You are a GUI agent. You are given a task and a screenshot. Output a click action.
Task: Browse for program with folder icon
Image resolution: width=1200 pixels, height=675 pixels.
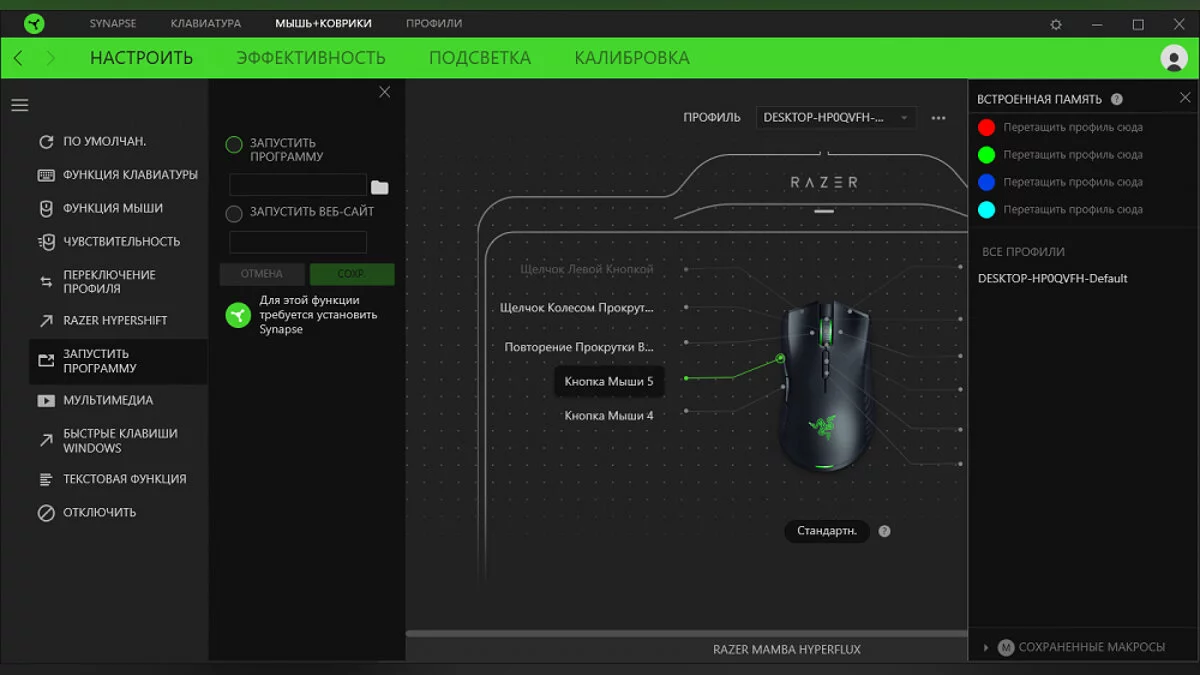pyautogui.click(x=380, y=187)
